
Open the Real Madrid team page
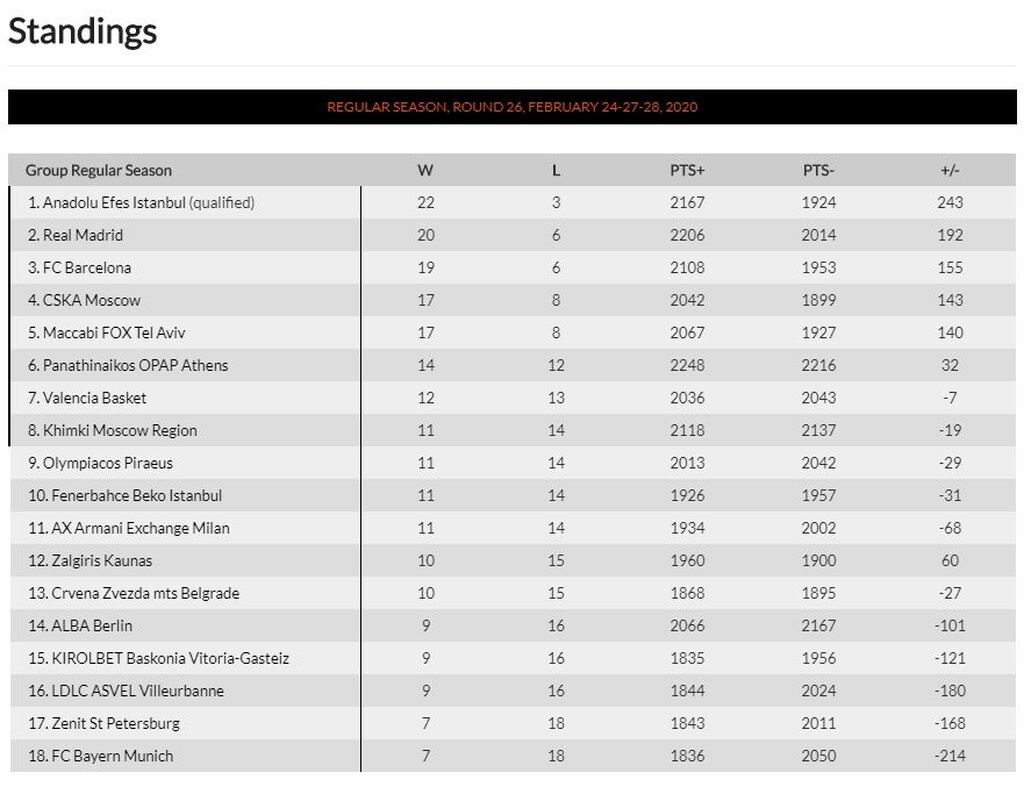(x=83, y=235)
